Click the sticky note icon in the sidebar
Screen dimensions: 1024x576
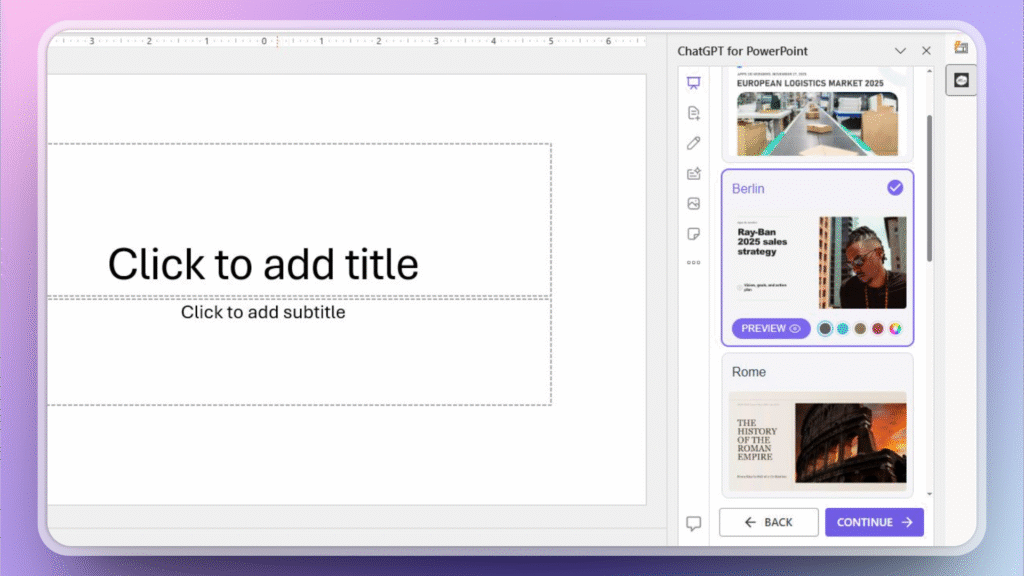[695, 233]
